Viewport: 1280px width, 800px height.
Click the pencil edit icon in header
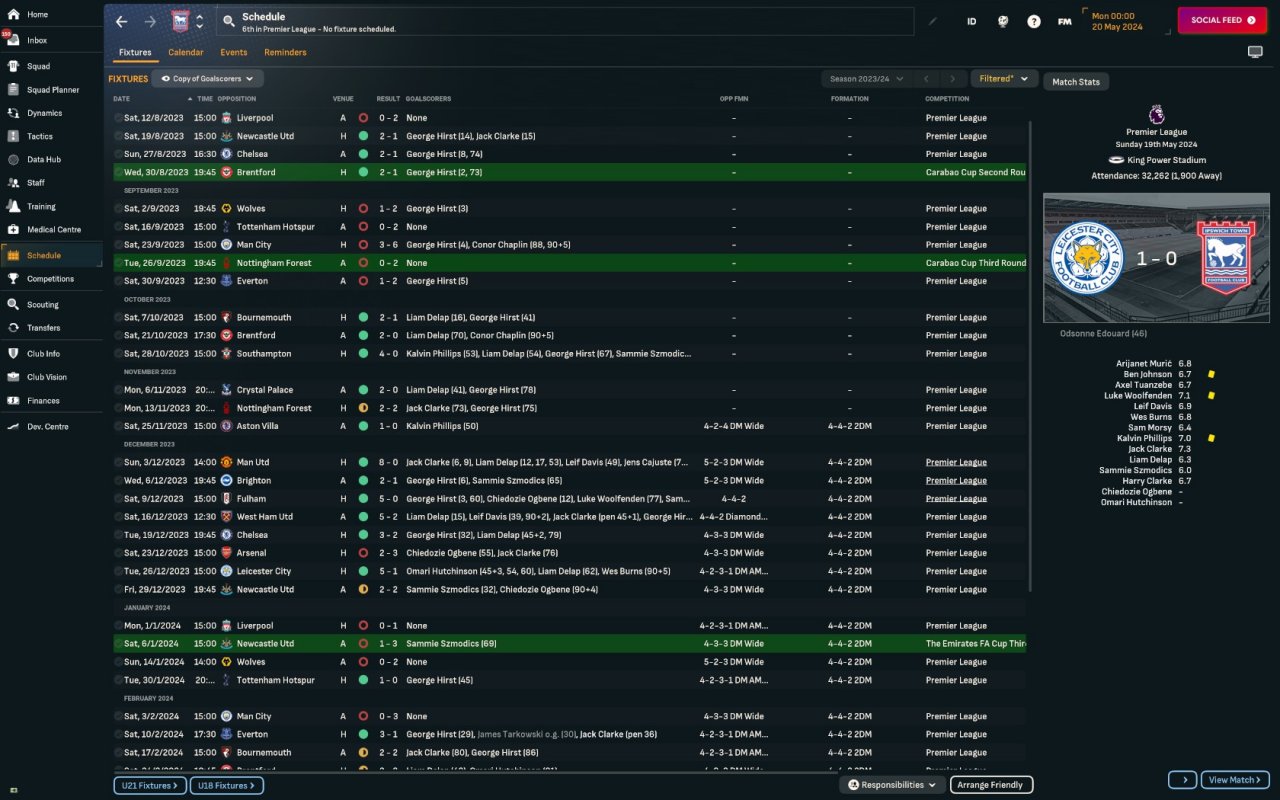[934, 21]
